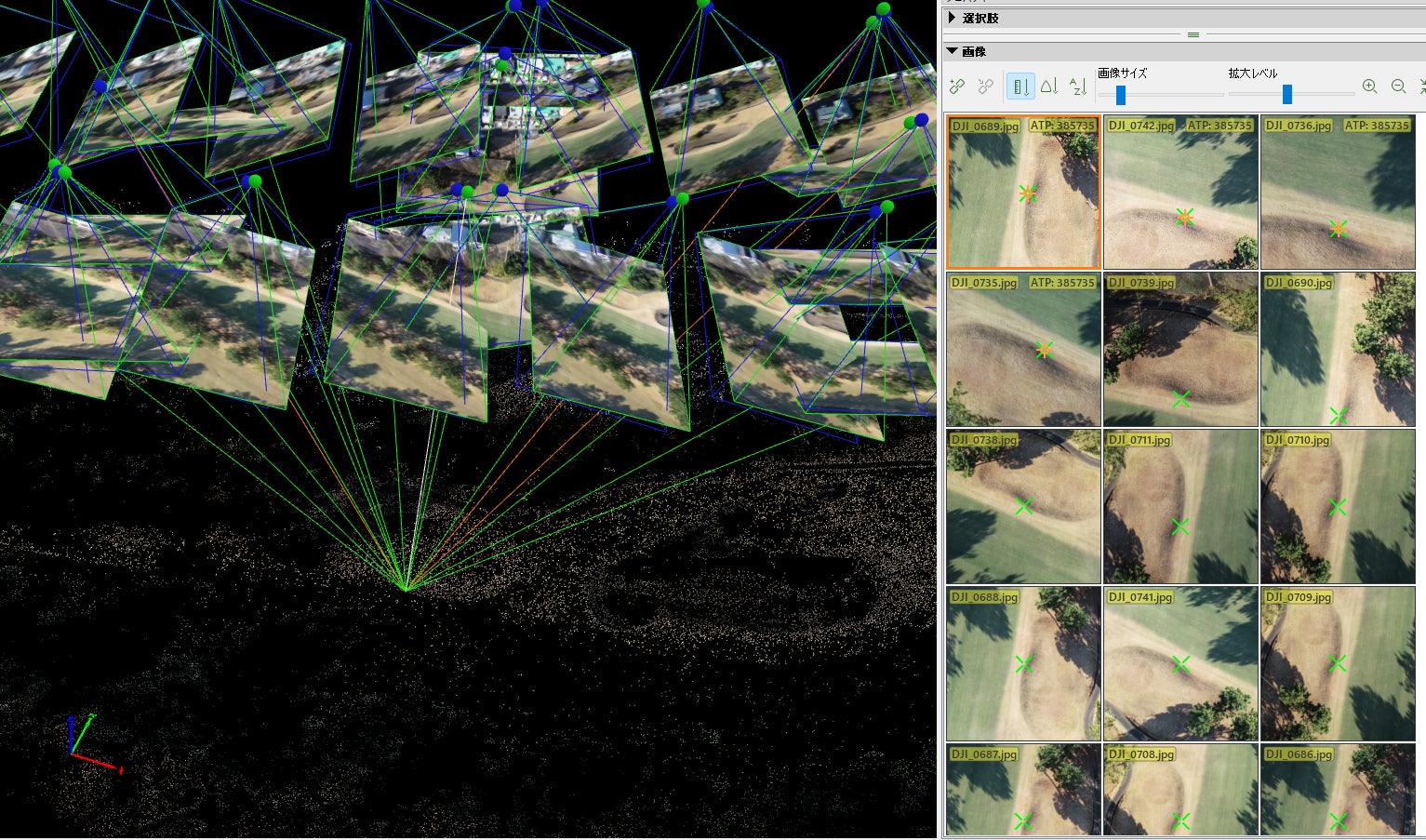Click the orange tie point marker in DJI_0689.jpg

pos(1028,193)
